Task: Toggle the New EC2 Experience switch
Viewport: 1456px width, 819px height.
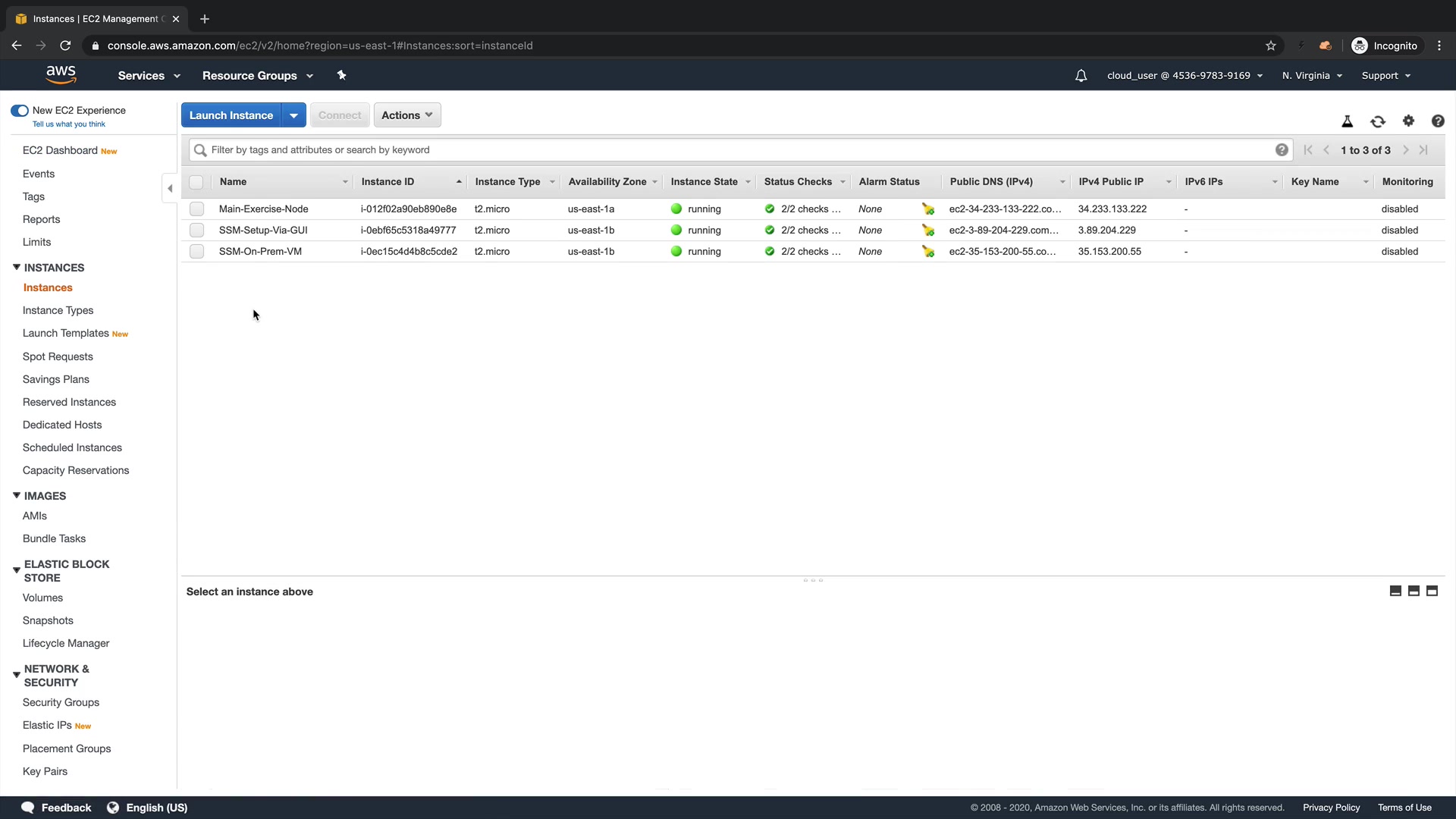Action: (x=20, y=111)
